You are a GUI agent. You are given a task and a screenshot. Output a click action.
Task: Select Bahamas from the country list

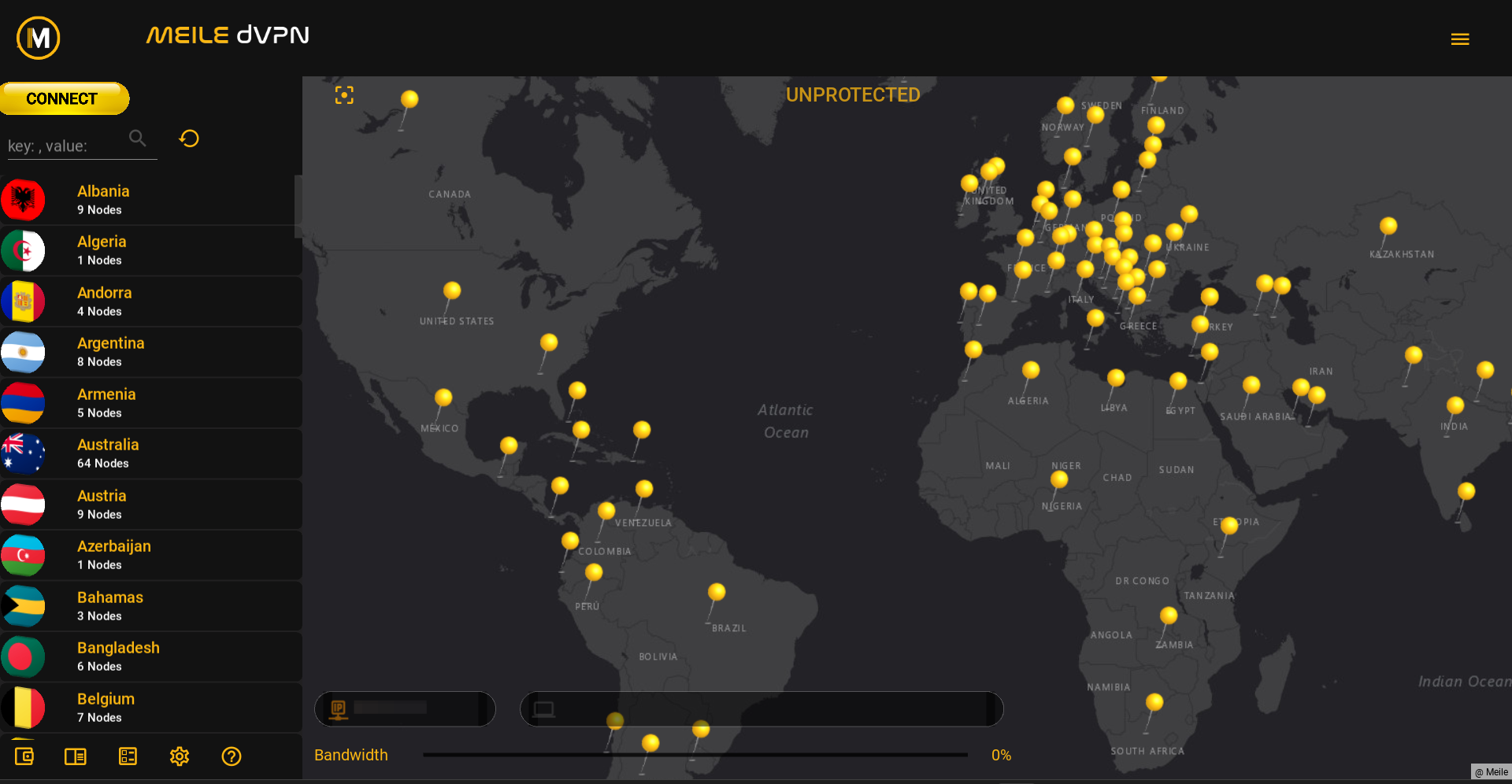coord(151,606)
